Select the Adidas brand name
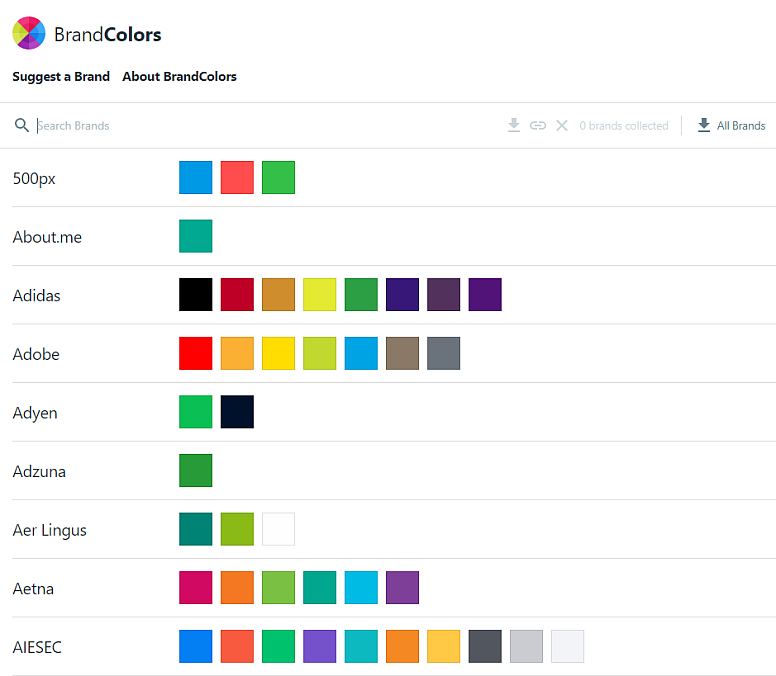Image resolution: width=776 pixels, height=676 pixels. pyautogui.click(x=36, y=295)
